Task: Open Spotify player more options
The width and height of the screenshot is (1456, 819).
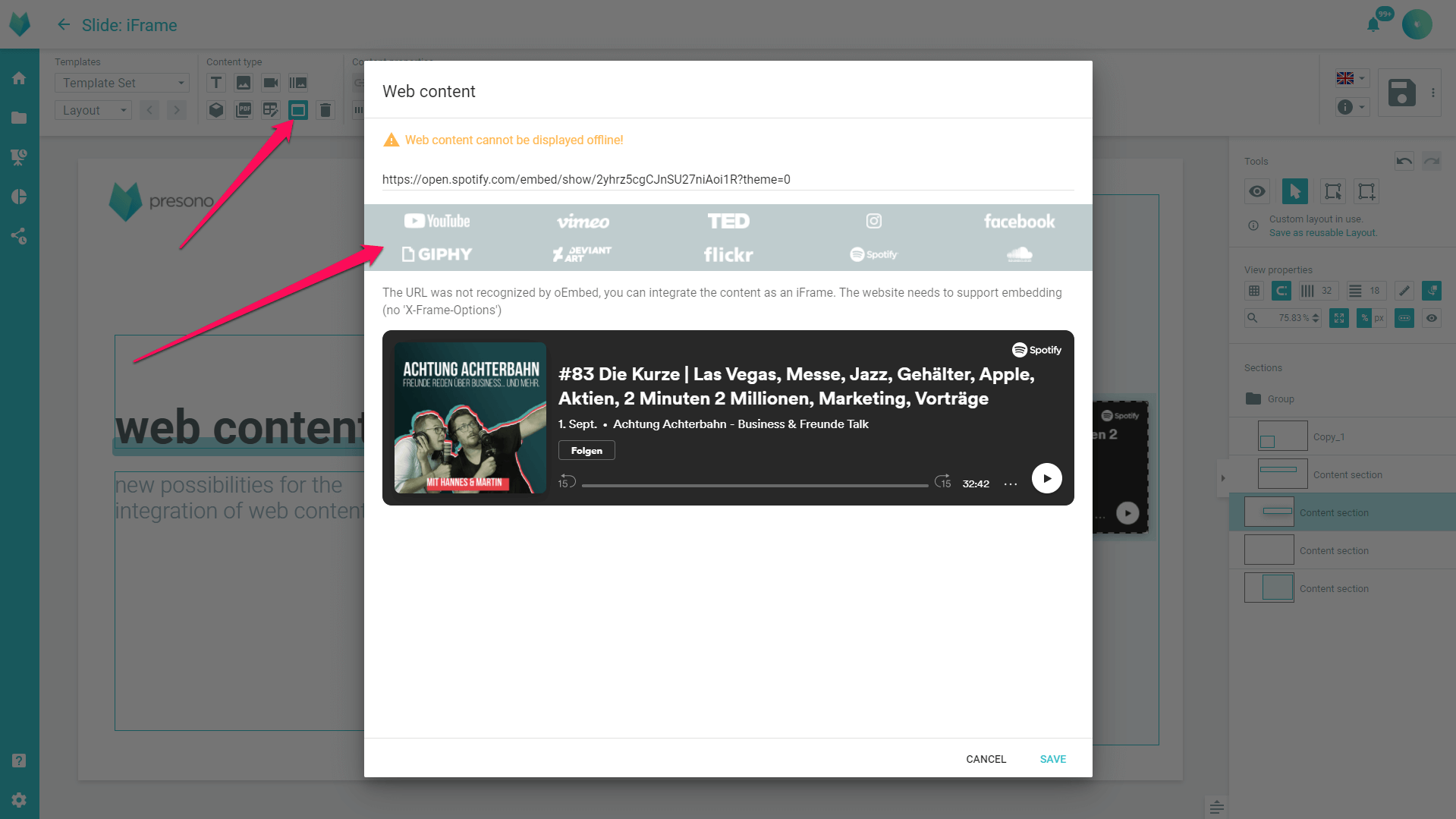Action: [x=1011, y=484]
